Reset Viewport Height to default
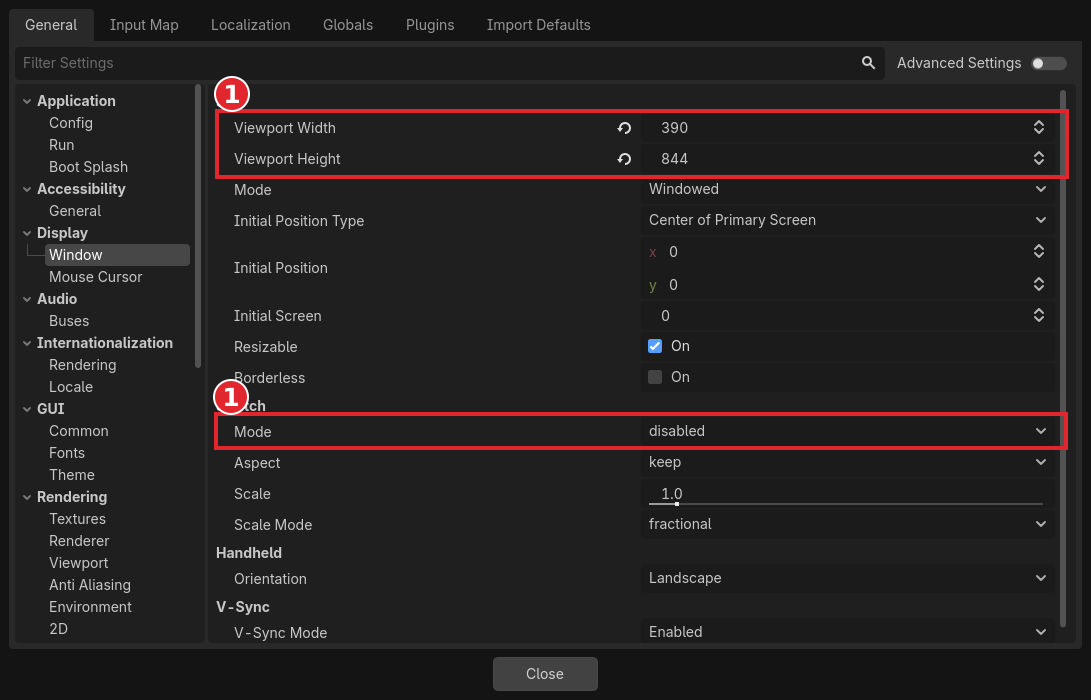 pos(624,159)
